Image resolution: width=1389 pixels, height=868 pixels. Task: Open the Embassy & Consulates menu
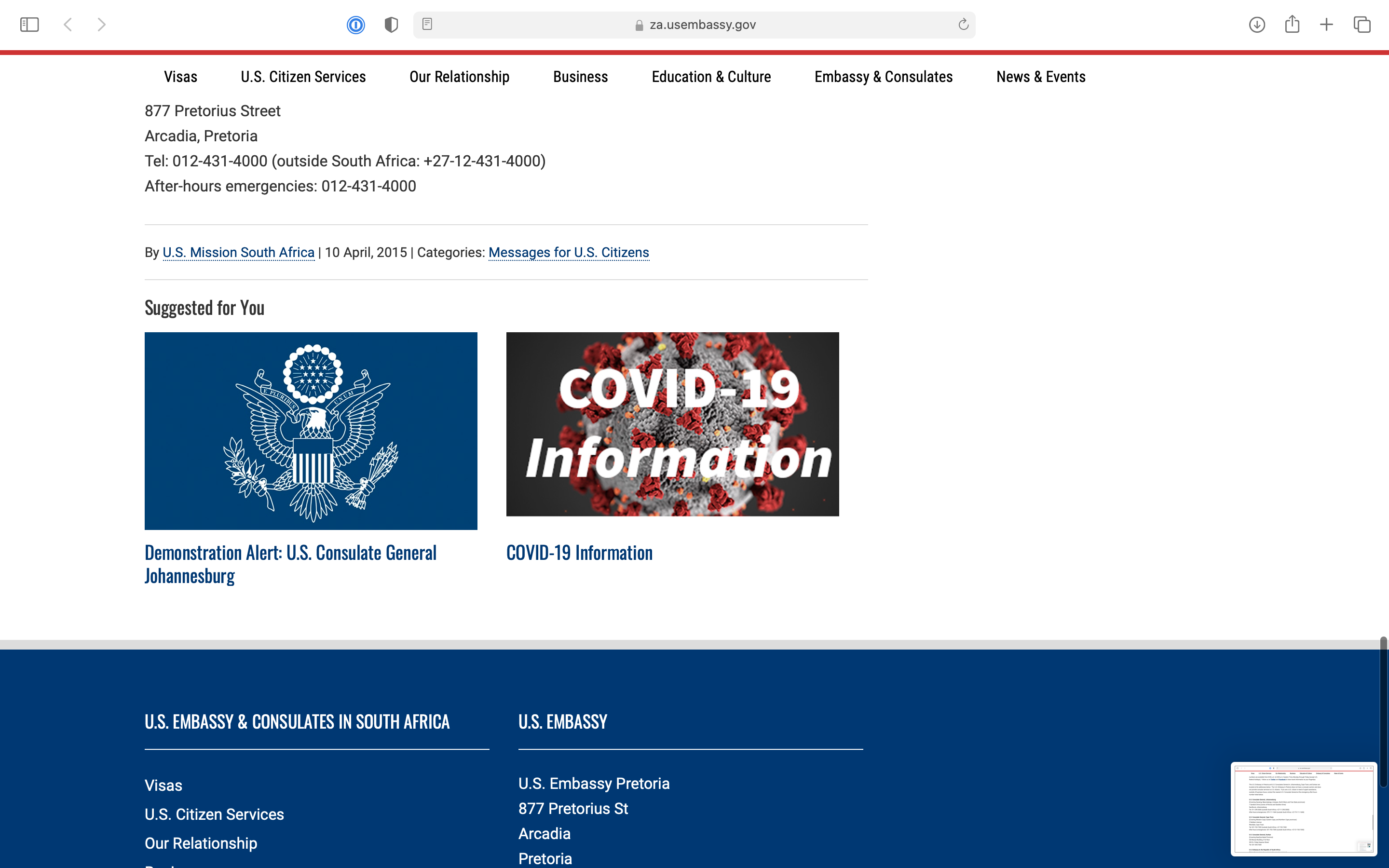(x=884, y=76)
